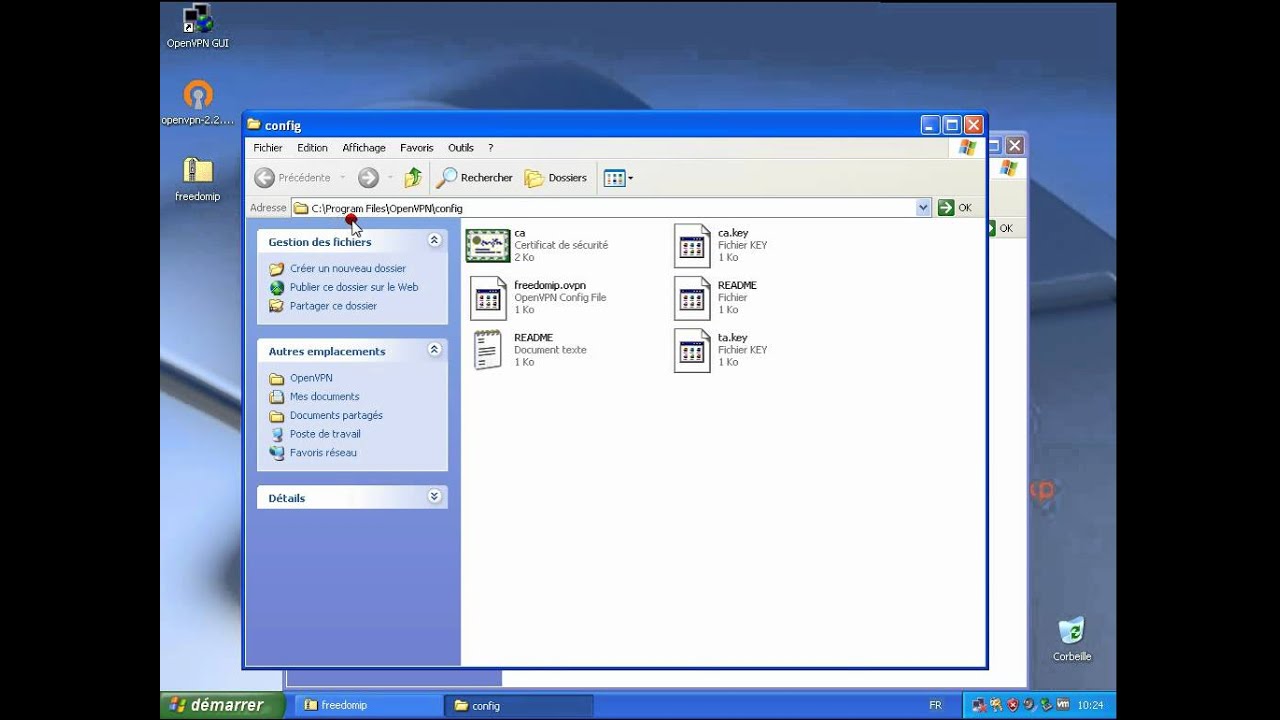The width and height of the screenshot is (1280, 720).
Task: Select the ta.key file icon
Action: (692, 350)
